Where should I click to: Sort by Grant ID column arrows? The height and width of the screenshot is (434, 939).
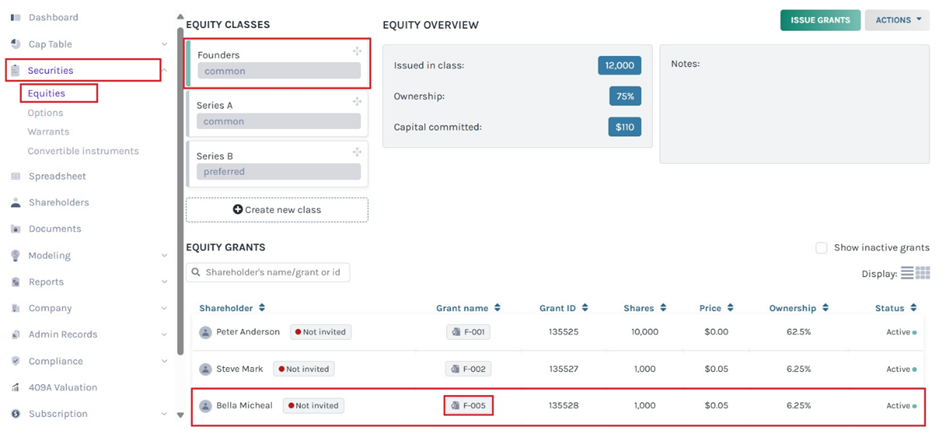pyautogui.click(x=585, y=308)
